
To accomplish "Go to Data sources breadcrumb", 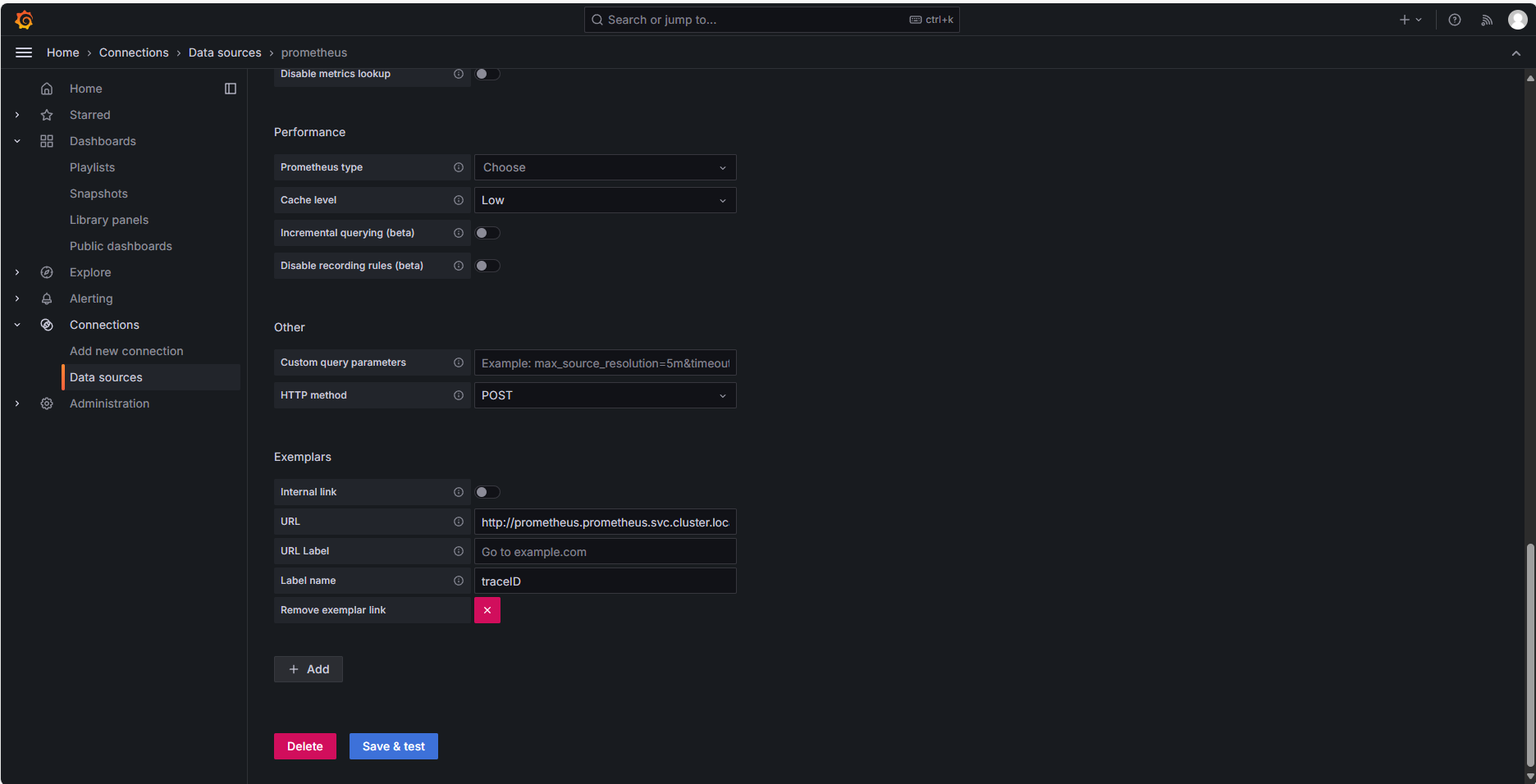I will coord(225,52).
